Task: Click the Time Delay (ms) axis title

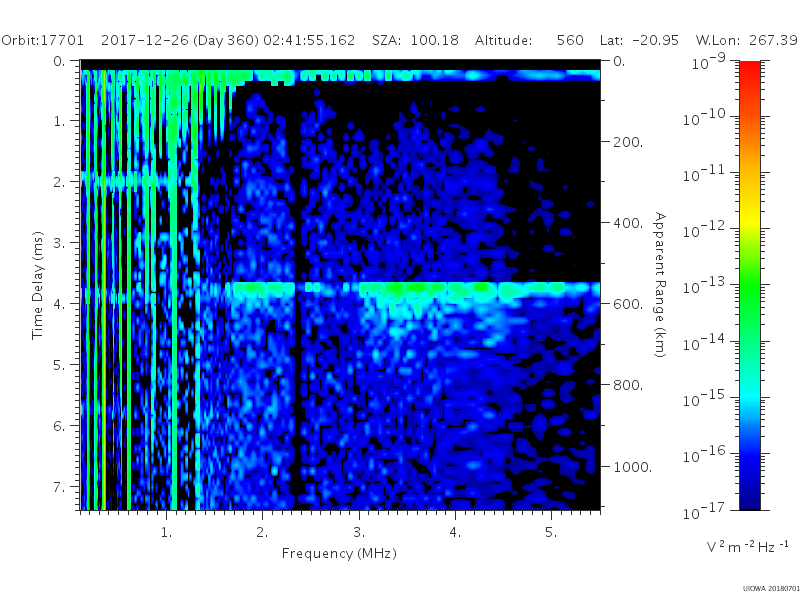Action: 38,286
